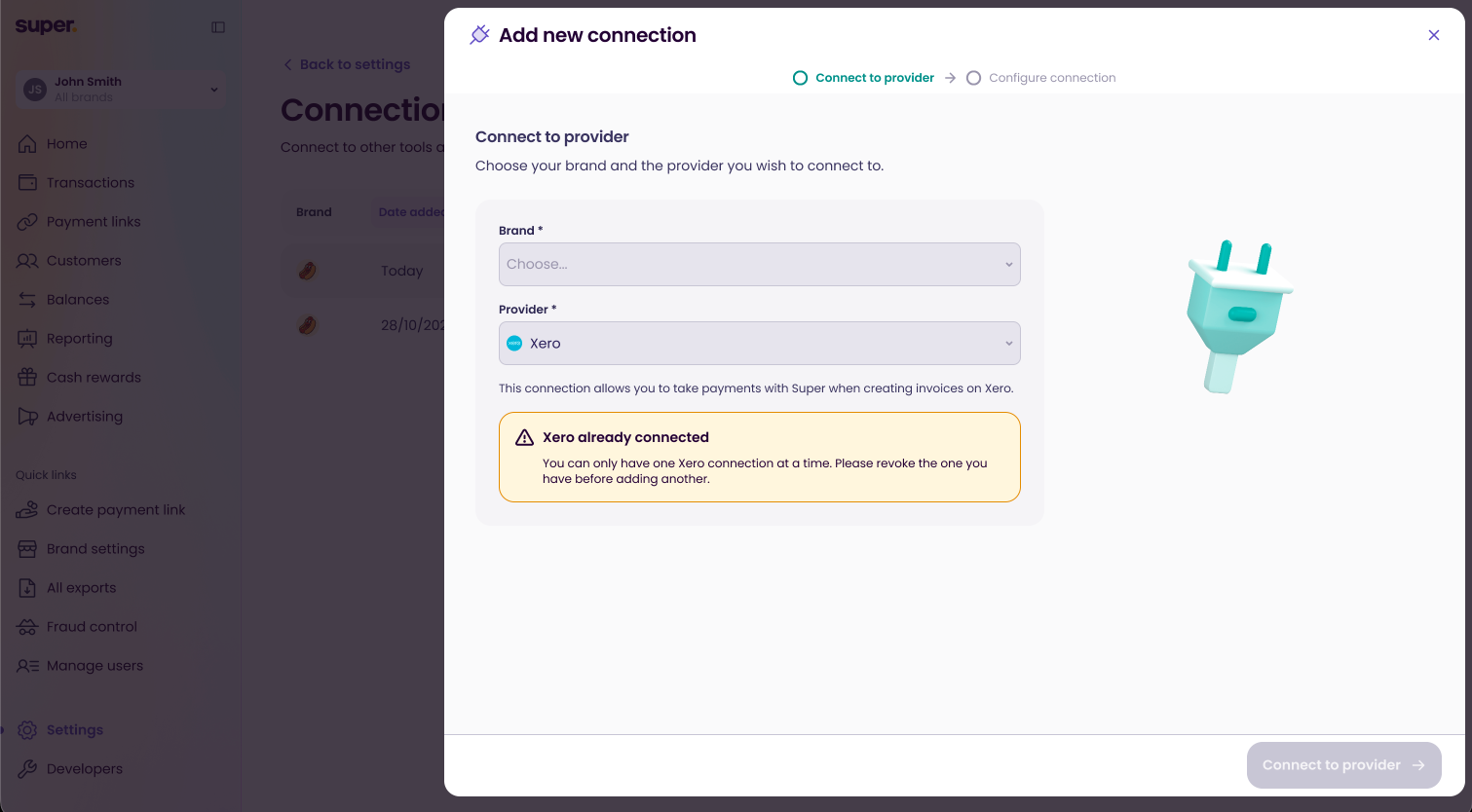The image size is (1472, 812).
Task: Click the Connect to provider button
Action: (1343, 765)
